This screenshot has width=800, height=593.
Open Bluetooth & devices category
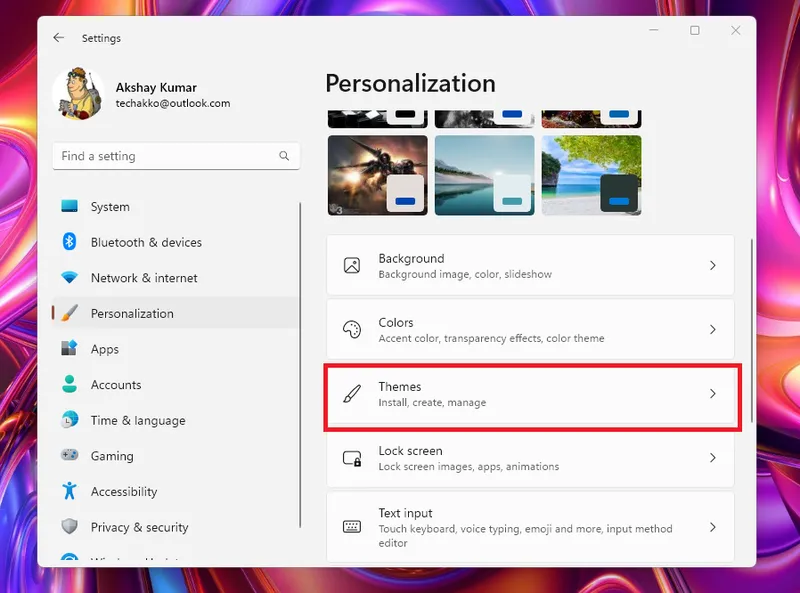coord(176,242)
